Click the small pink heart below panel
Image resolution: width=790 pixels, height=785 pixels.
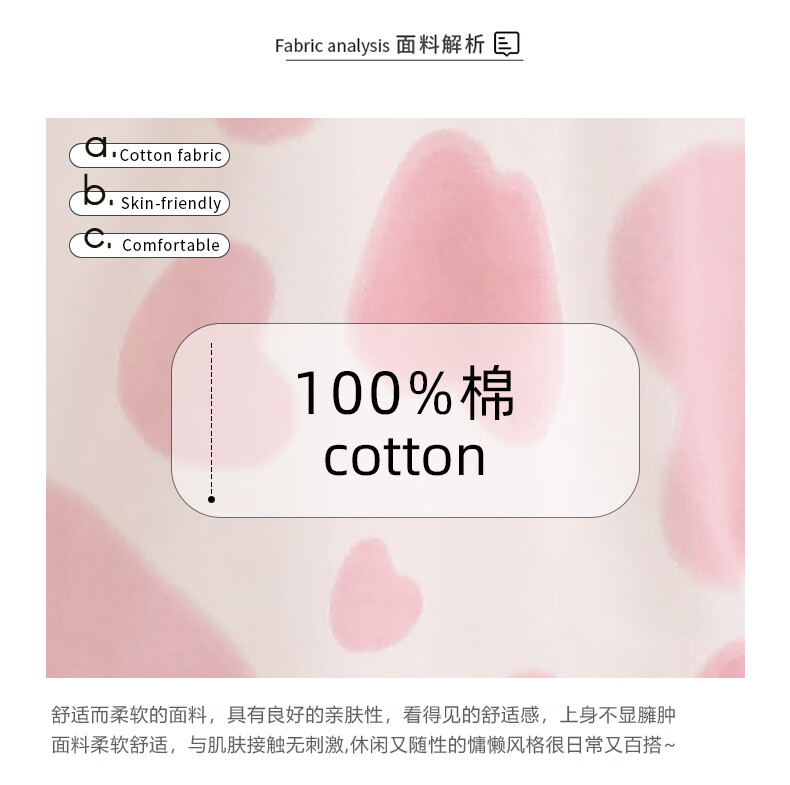(x=375, y=595)
